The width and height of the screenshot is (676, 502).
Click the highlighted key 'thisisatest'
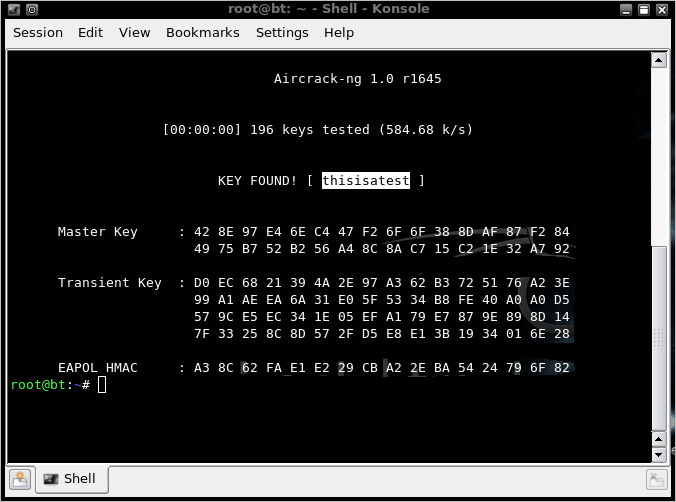click(x=366, y=180)
